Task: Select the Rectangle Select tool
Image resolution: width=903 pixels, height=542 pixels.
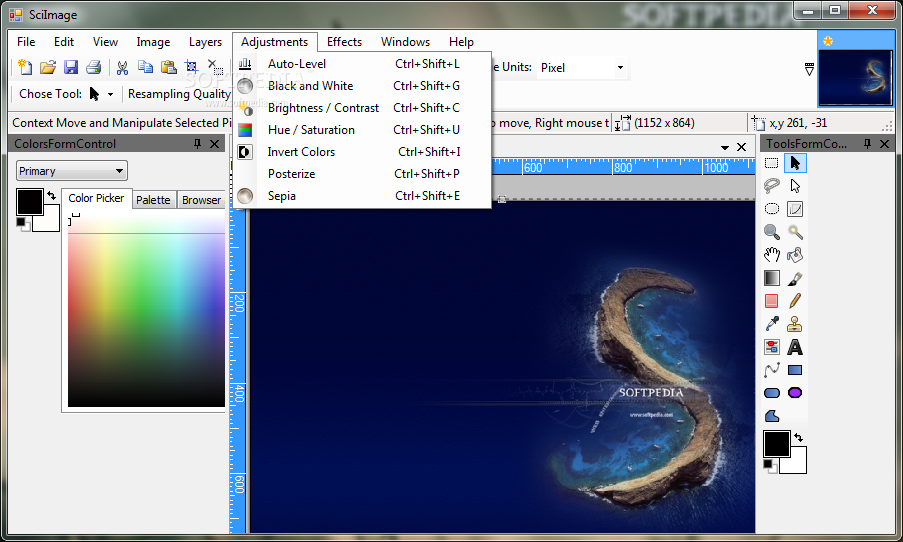Action: pyautogui.click(x=772, y=164)
